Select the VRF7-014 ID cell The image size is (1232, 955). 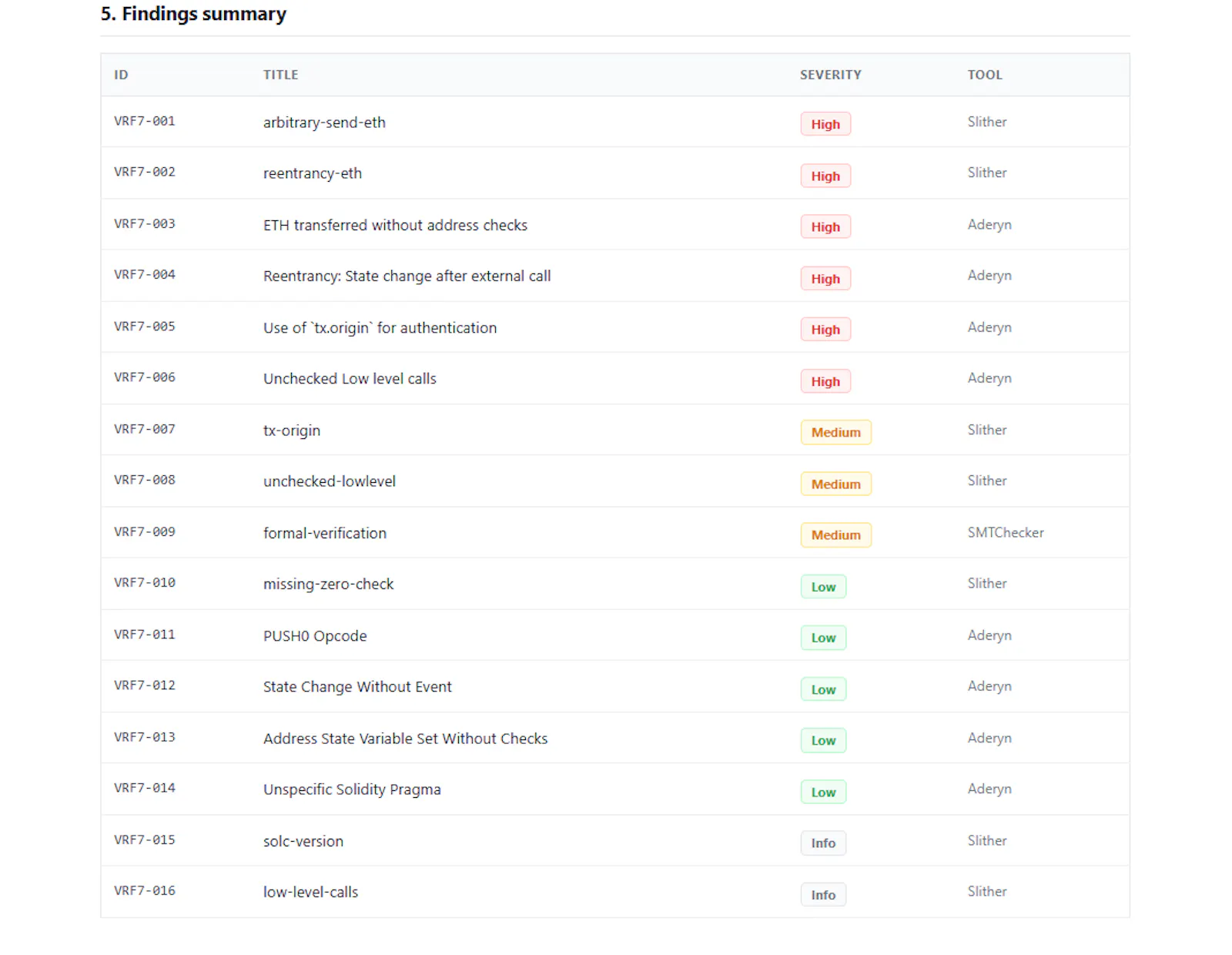pos(145,787)
